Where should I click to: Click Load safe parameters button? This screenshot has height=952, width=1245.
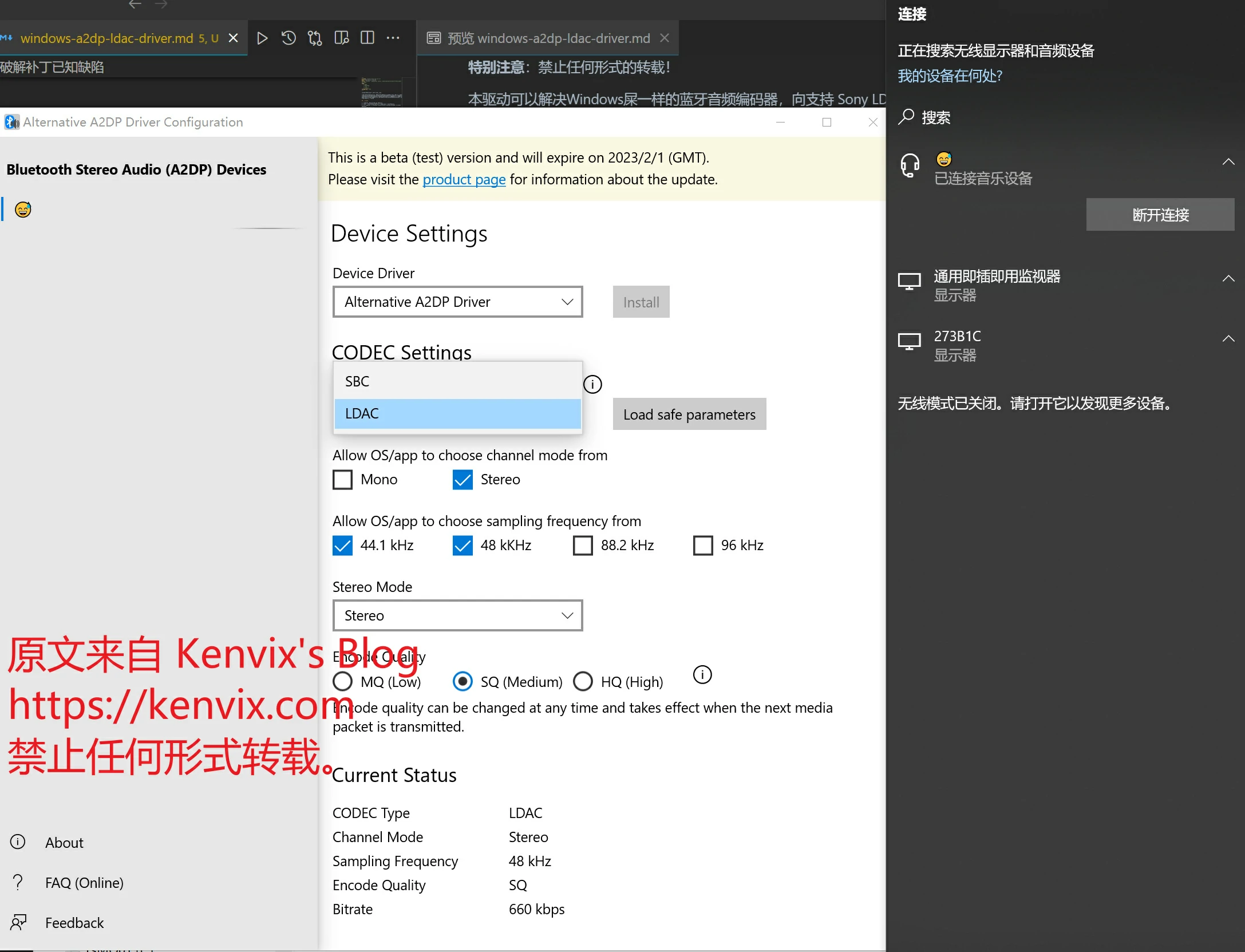(689, 414)
